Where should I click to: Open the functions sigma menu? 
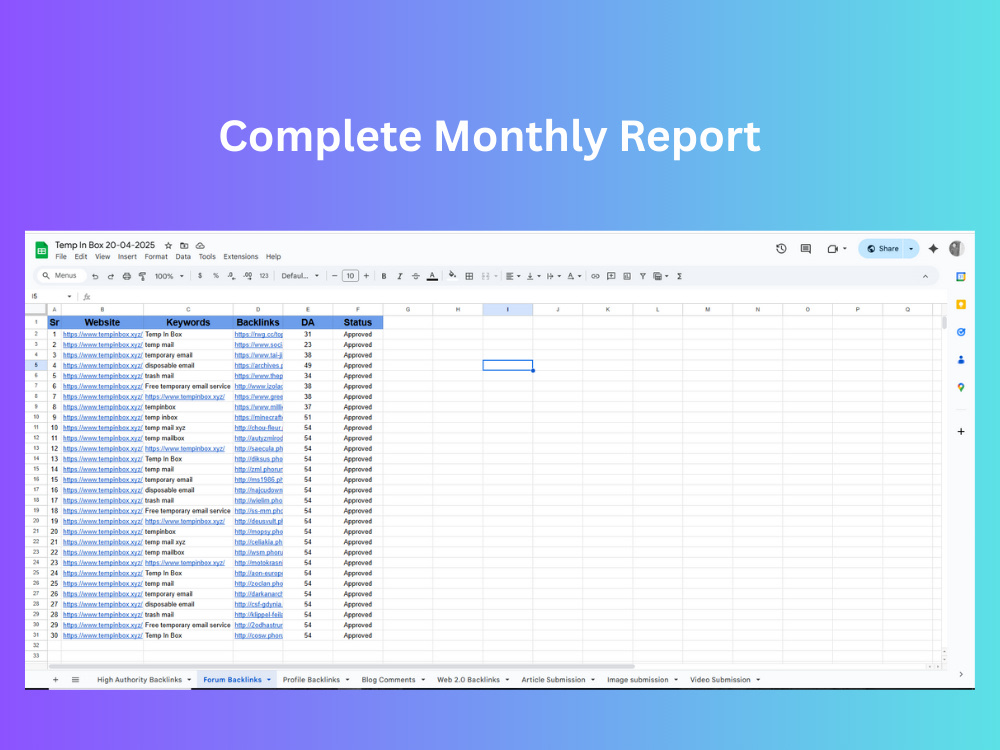(x=680, y=276)
